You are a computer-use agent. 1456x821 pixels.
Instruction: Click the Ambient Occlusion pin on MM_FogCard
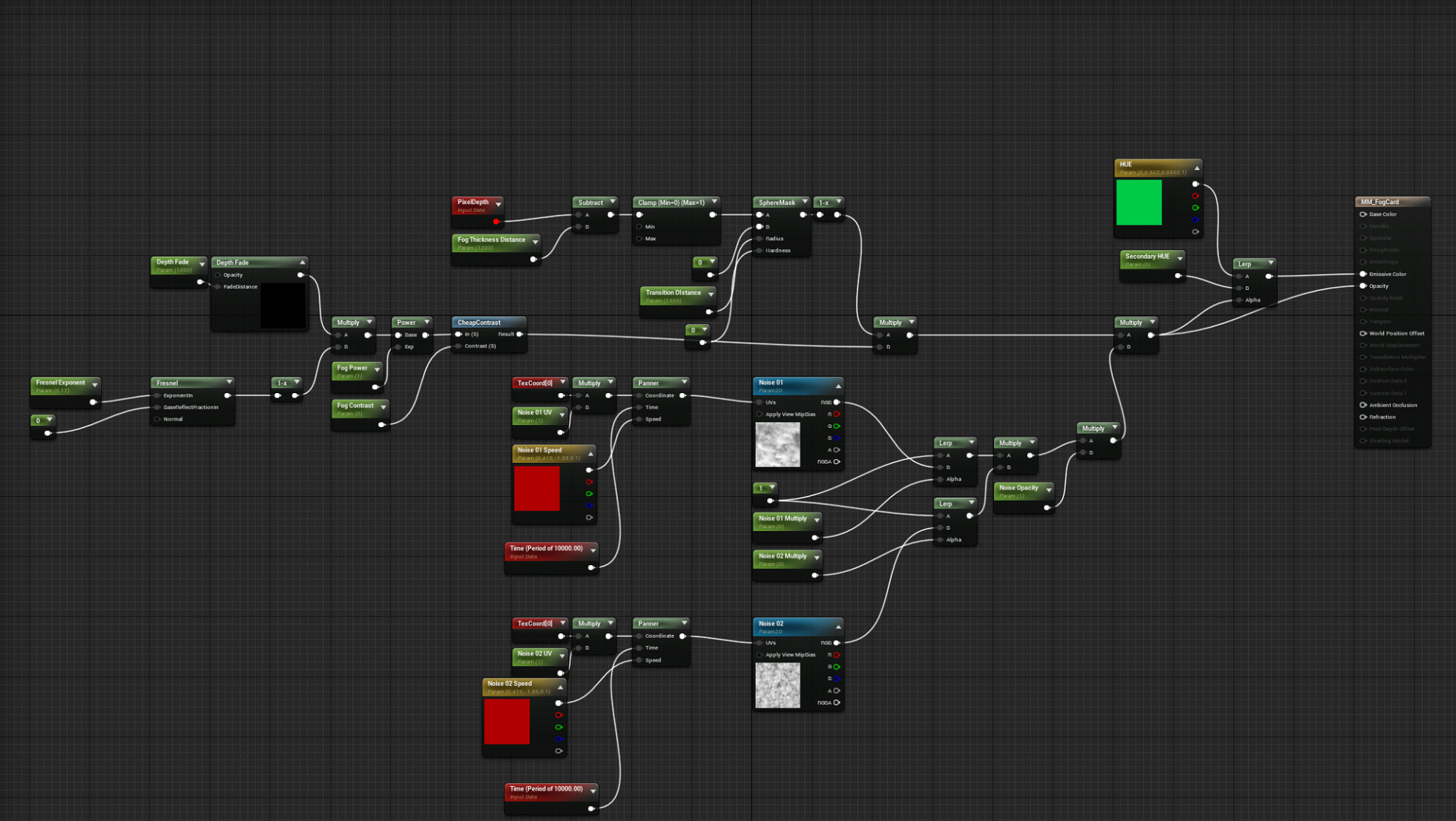tap(1363, 405)
